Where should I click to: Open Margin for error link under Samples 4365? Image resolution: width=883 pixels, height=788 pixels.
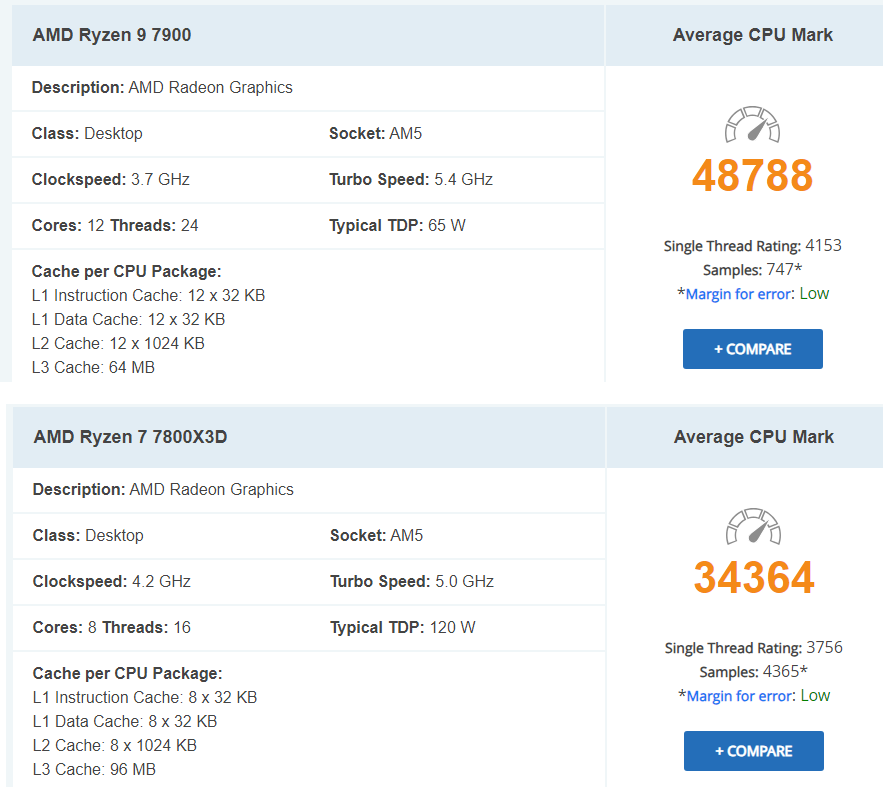pyautogui.click(x=740, y=696)
